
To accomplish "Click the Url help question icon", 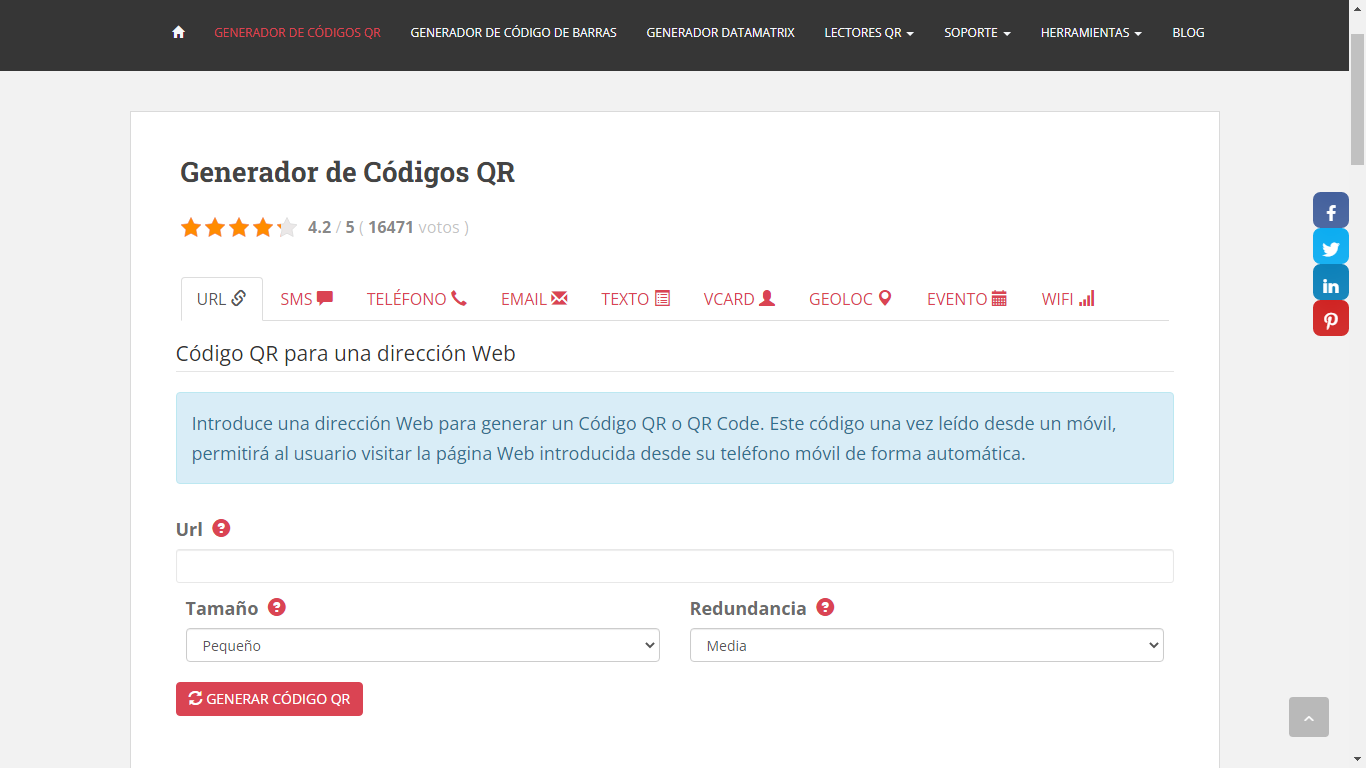I will [x=221, y=528].
